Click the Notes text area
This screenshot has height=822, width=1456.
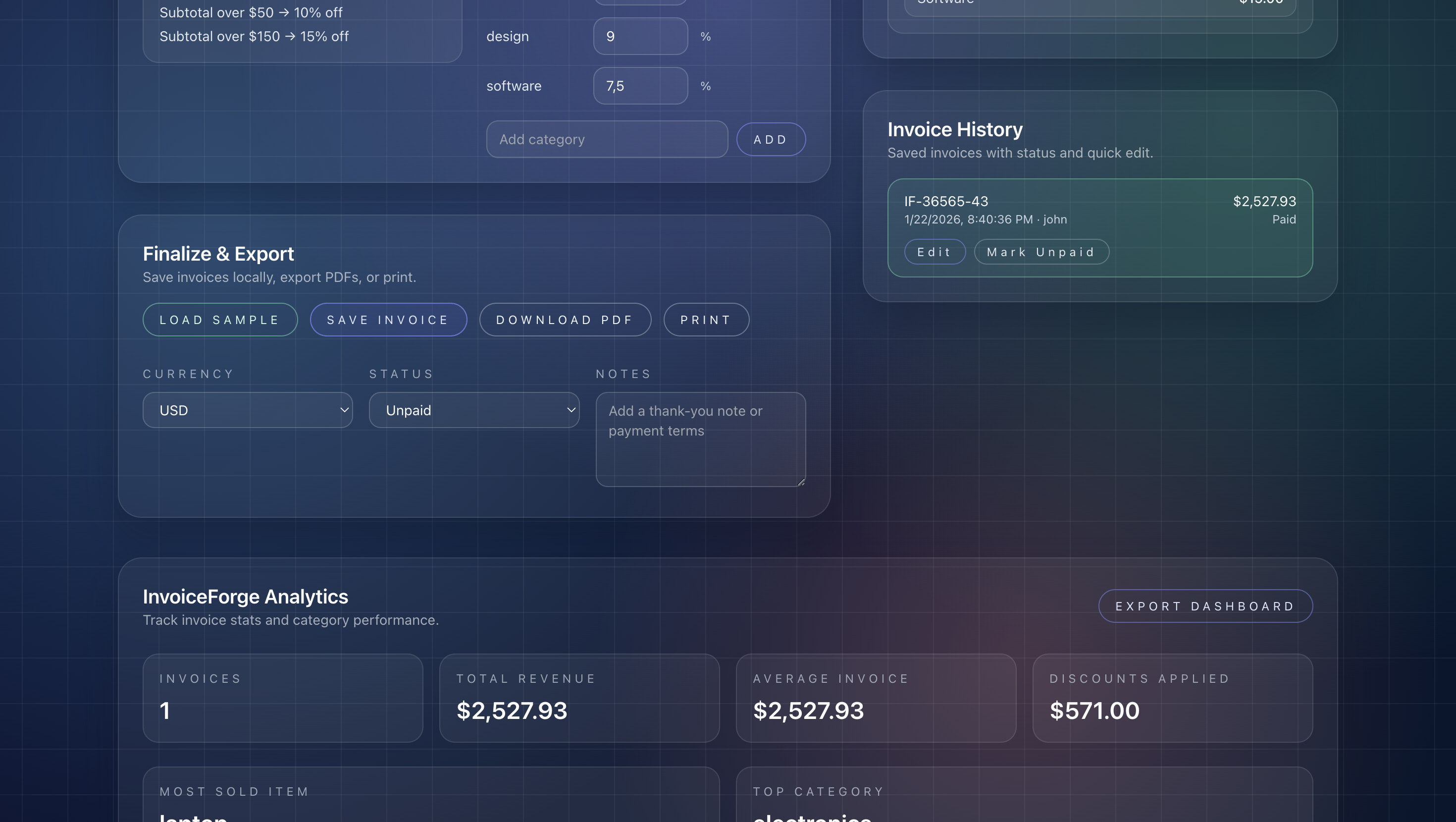tap(700, 440)
